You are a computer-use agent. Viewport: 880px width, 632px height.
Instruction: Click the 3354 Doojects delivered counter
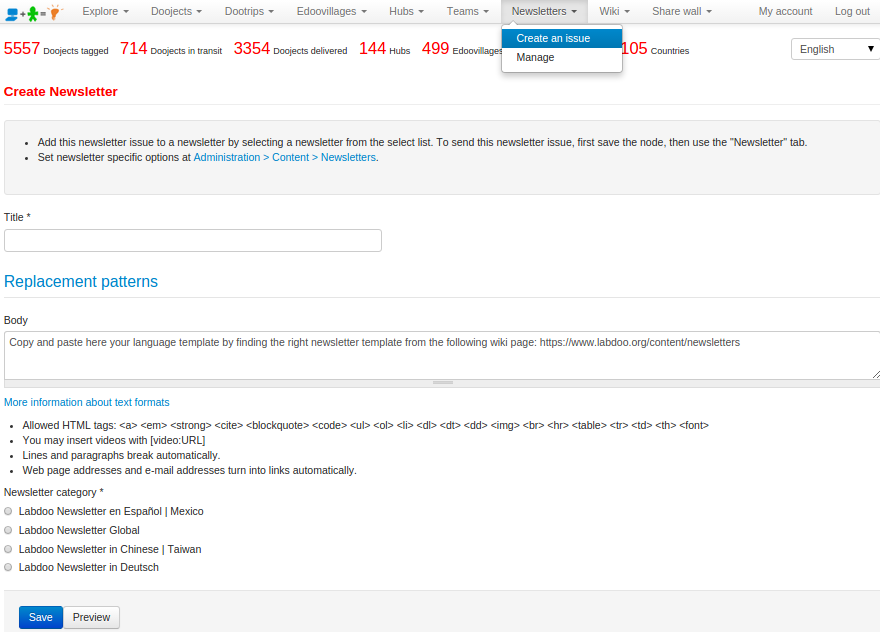291,49
